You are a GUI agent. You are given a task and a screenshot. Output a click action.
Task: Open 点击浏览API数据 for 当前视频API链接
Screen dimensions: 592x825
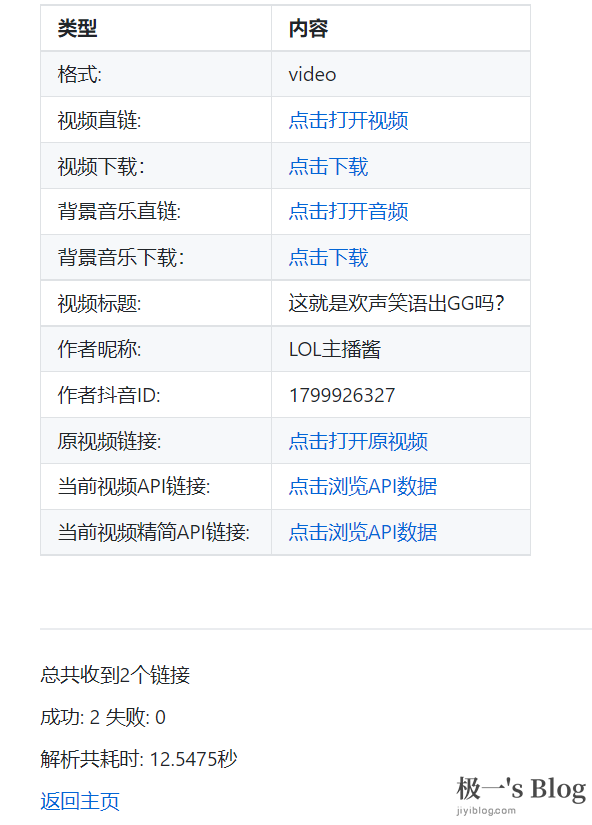click(363, 486)
